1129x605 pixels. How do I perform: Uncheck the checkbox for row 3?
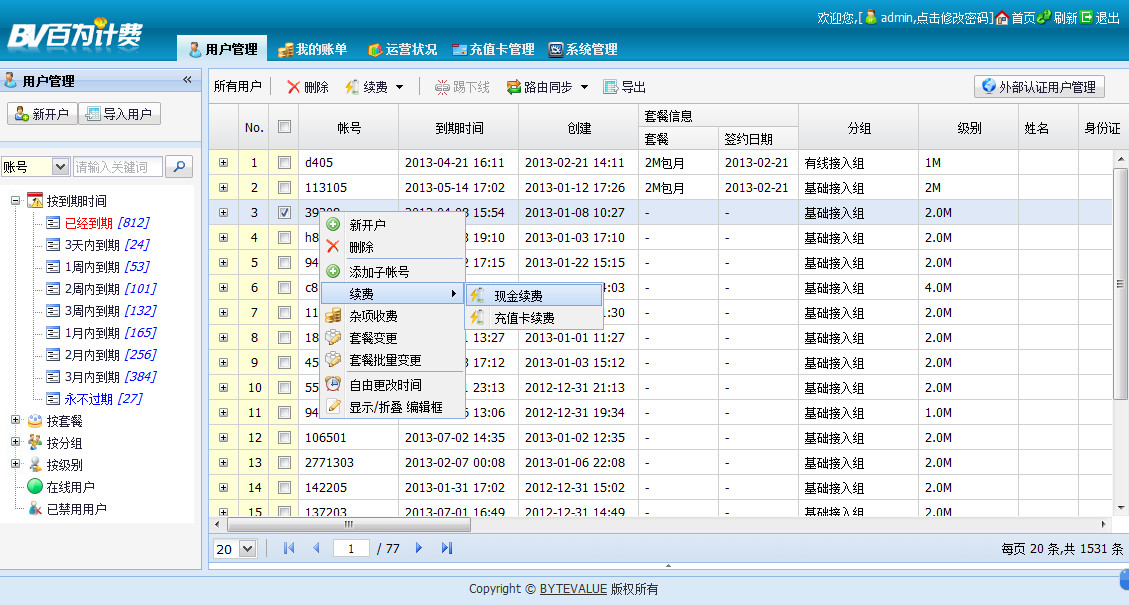pyautogui.click(x=284, y=212)
